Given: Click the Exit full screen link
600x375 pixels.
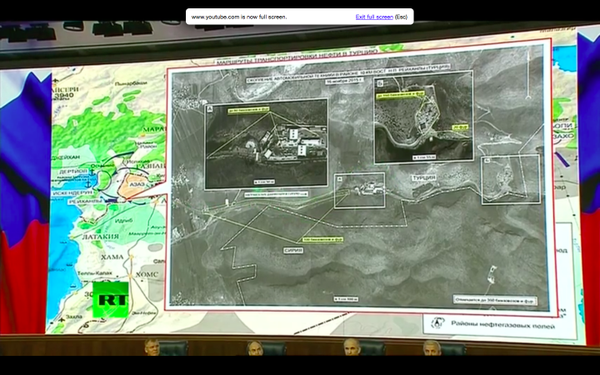Looking at the screenshot, I should pyautogui.click(x=374, y=17).
